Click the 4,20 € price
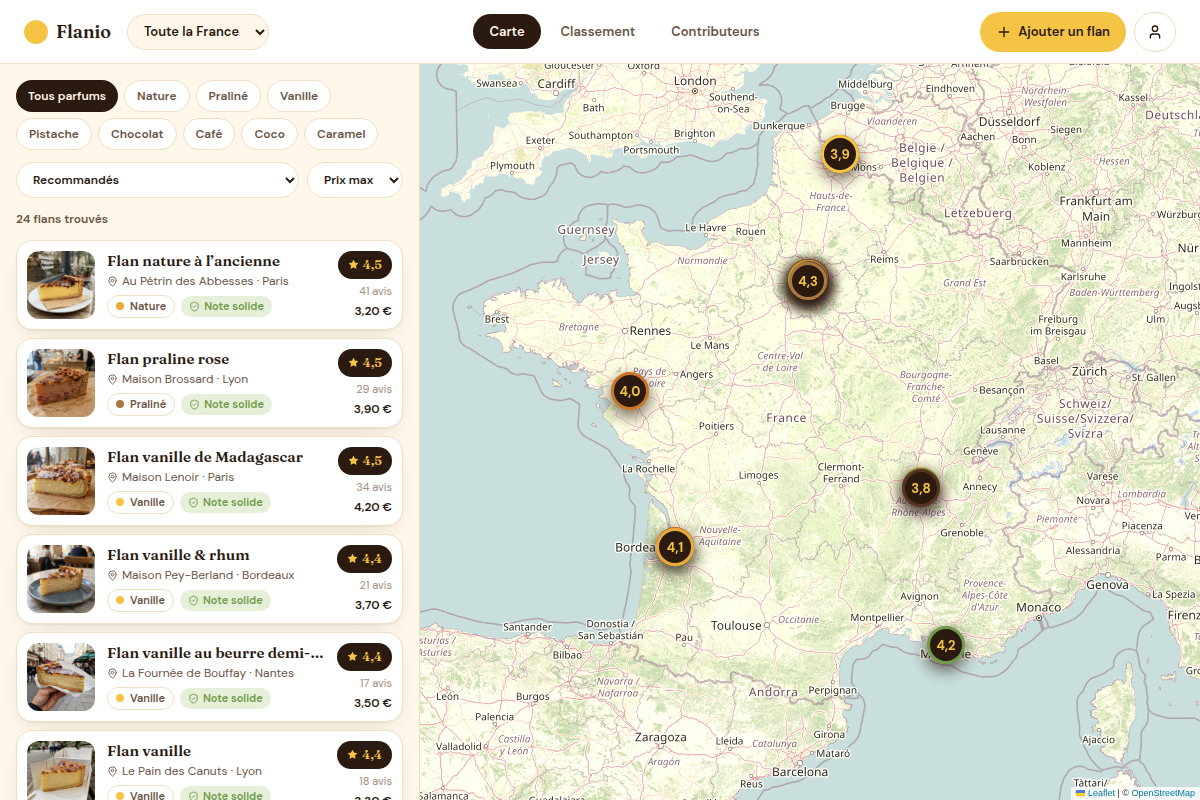The image size is (1200, 800). [x=373, y=507]
